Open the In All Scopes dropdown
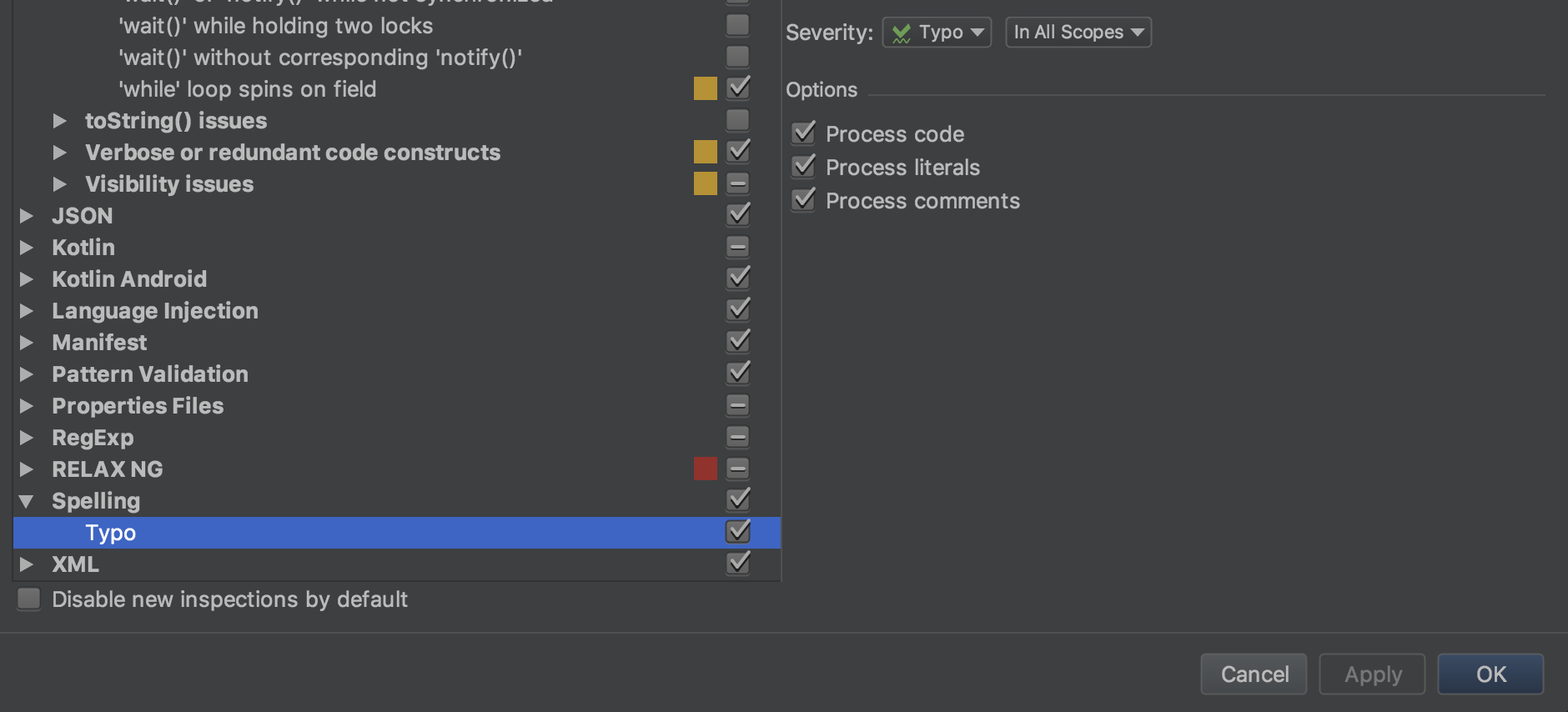This screenshot has height=712, width=1568. (x=1078, y=32)
